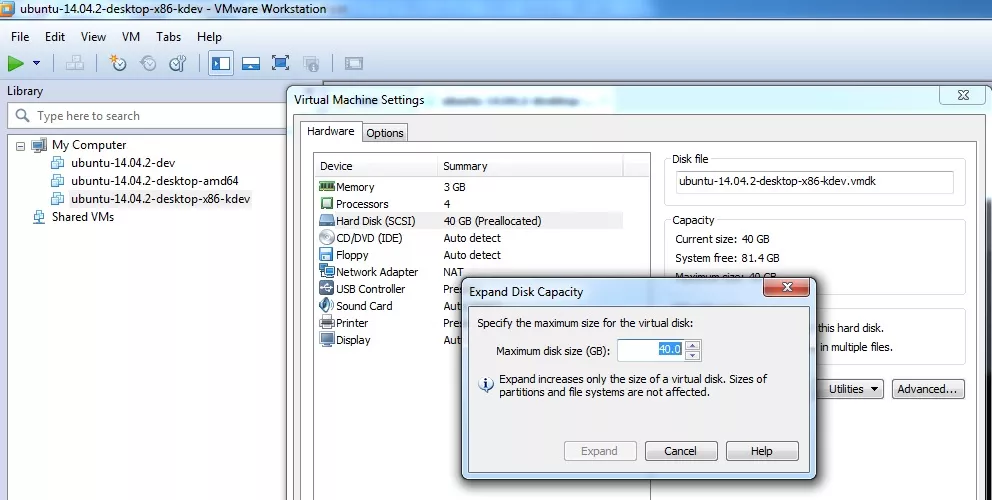The height and width of the screenshot is (500, 992).
Task: Click the Printer icon
Action: (326, 323)
